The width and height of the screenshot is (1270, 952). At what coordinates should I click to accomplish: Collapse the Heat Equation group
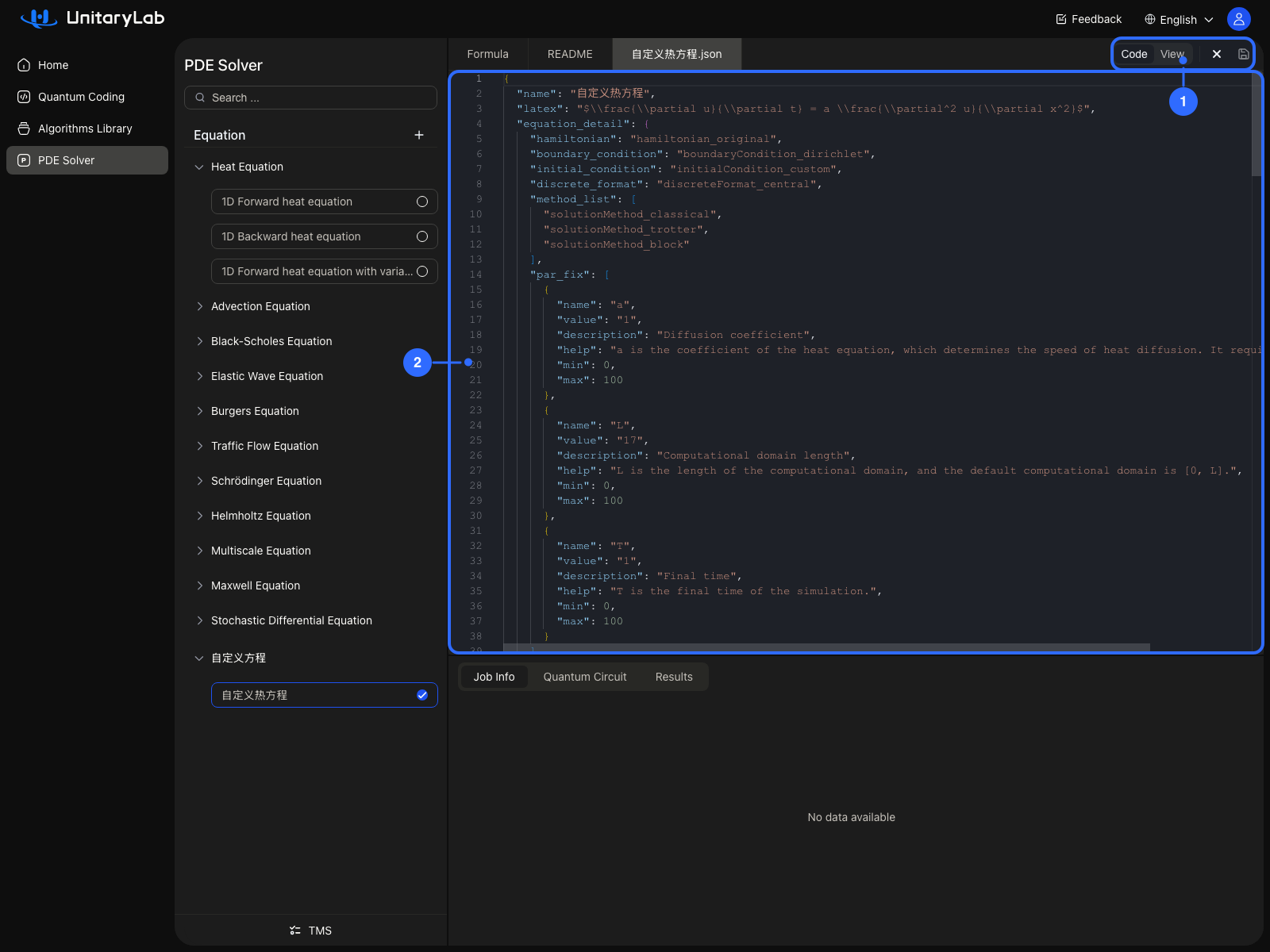(199, 167)
